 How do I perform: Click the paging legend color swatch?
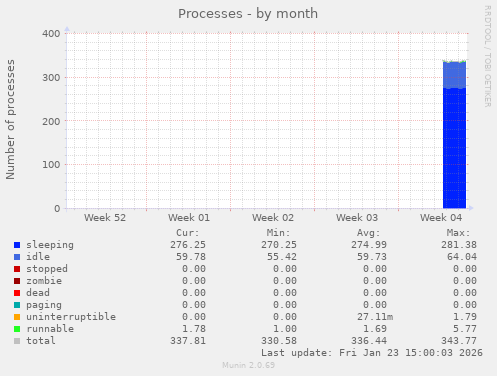point(17,305)
